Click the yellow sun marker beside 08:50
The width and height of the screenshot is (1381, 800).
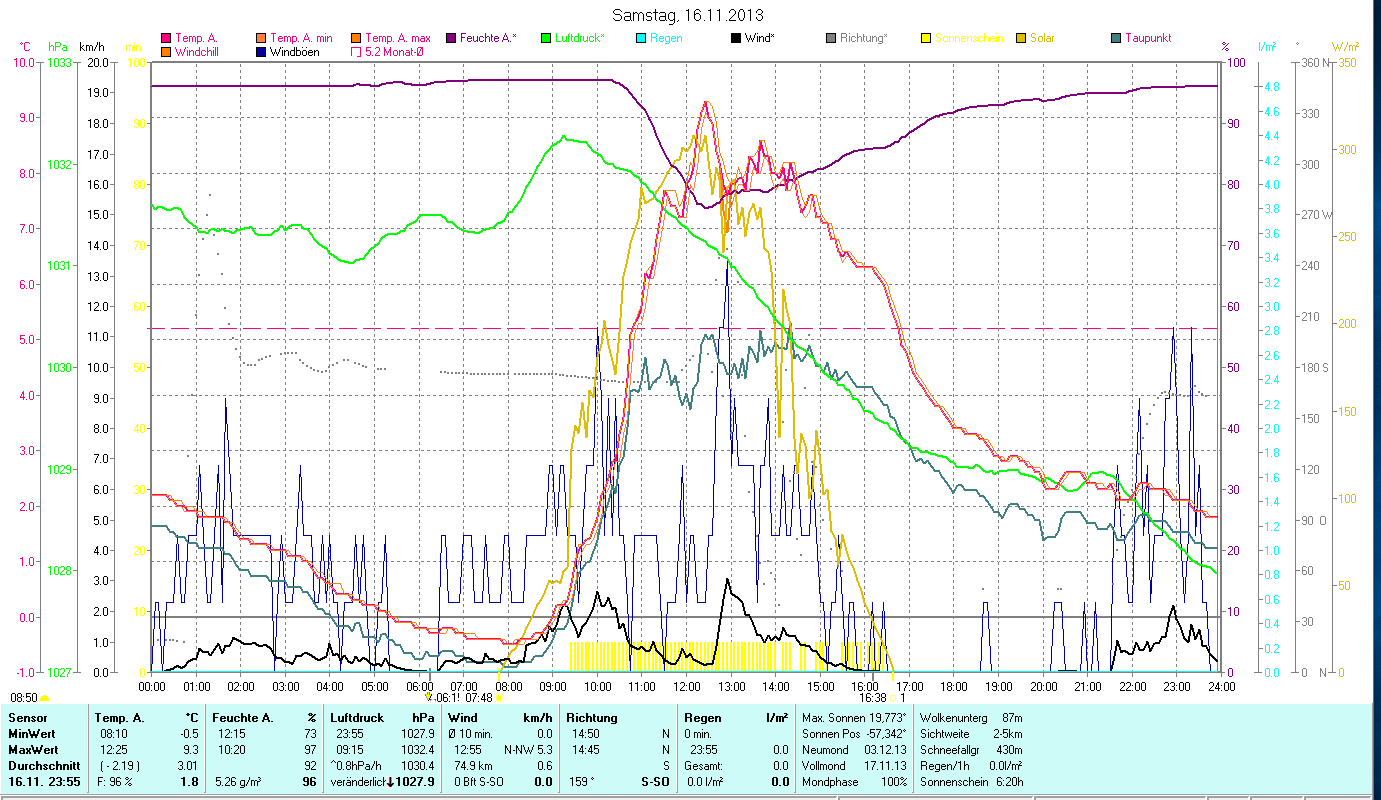[45, 698]
